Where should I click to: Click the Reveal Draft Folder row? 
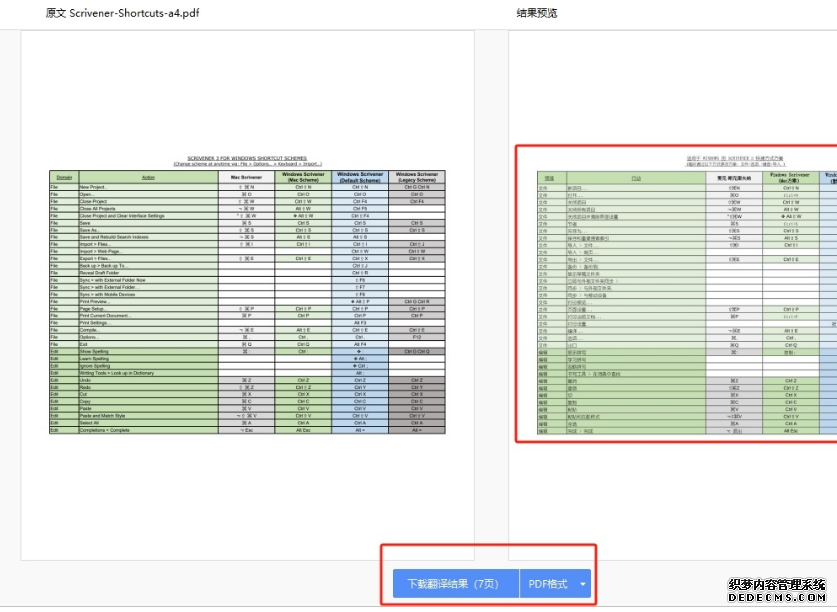[247, 273]
